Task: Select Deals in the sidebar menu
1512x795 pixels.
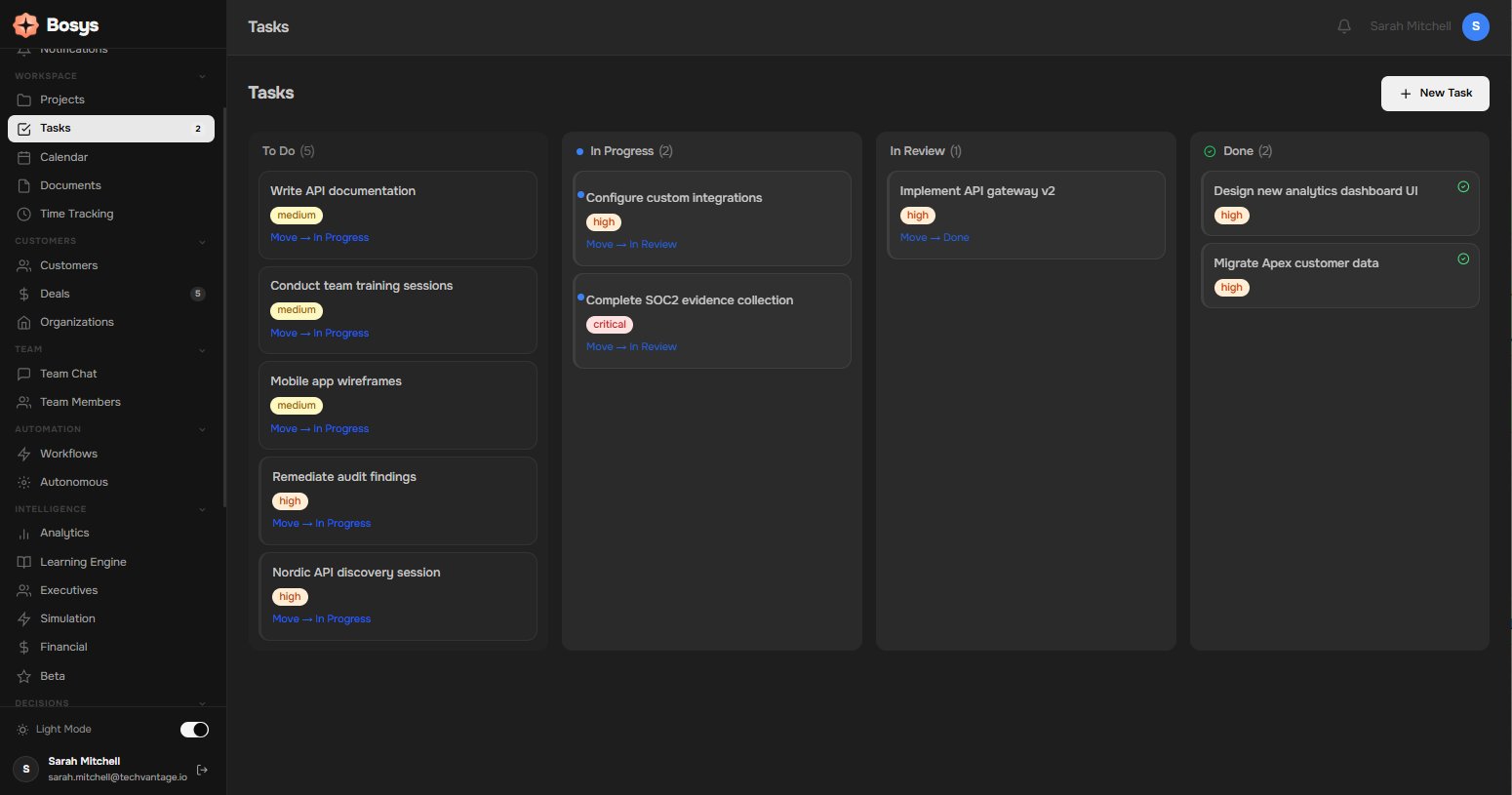Action: pos(55,294)
